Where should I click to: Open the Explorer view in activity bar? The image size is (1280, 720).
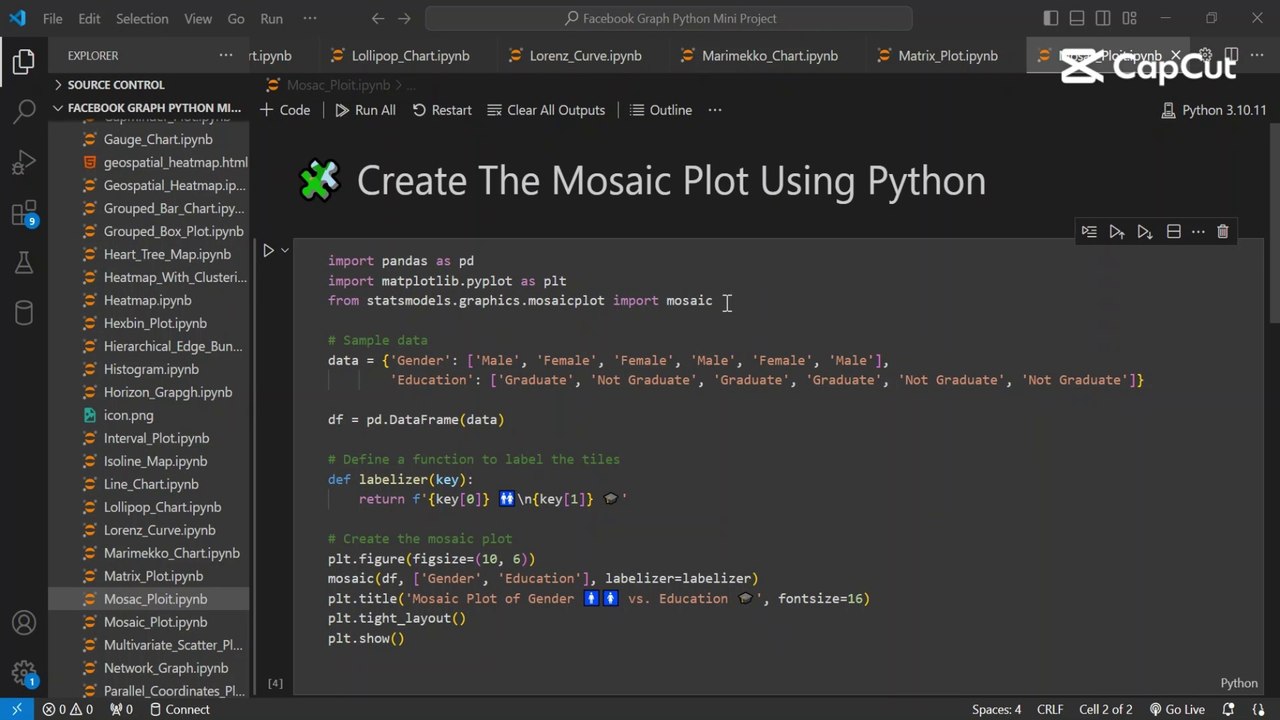24,63
